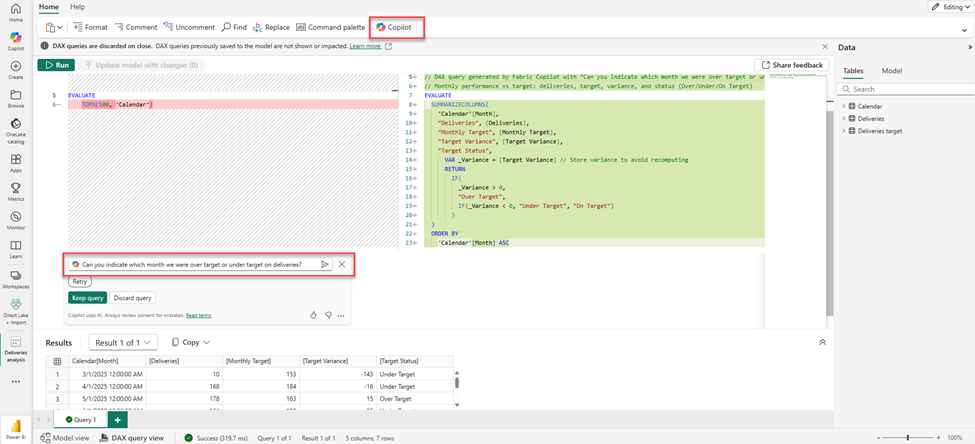Click the thumbs up feedback icon
Viewport: 975px width, 444px height.
click(313, 315)
